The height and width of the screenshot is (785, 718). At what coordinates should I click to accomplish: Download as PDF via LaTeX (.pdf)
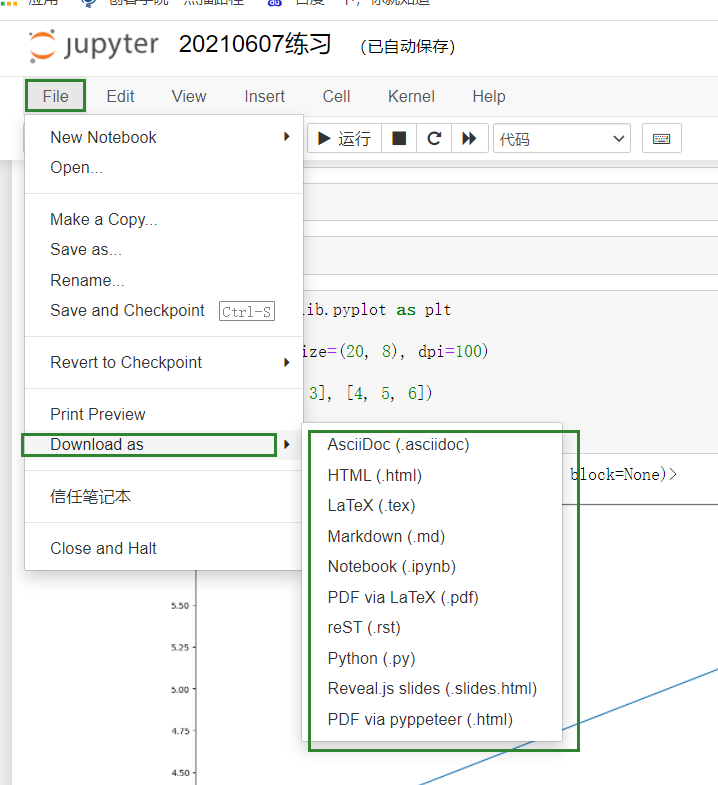coord(432,597)
